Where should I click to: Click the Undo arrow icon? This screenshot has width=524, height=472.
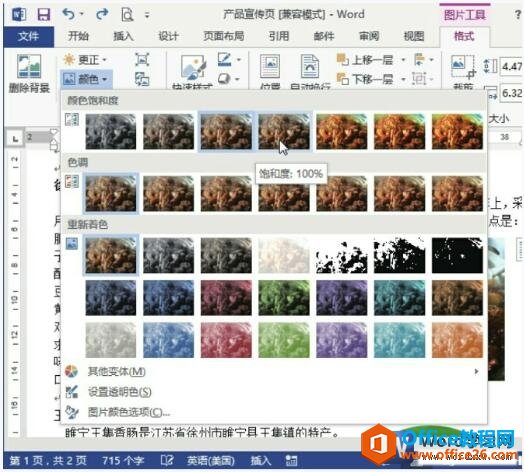click(x=69, y=14)
